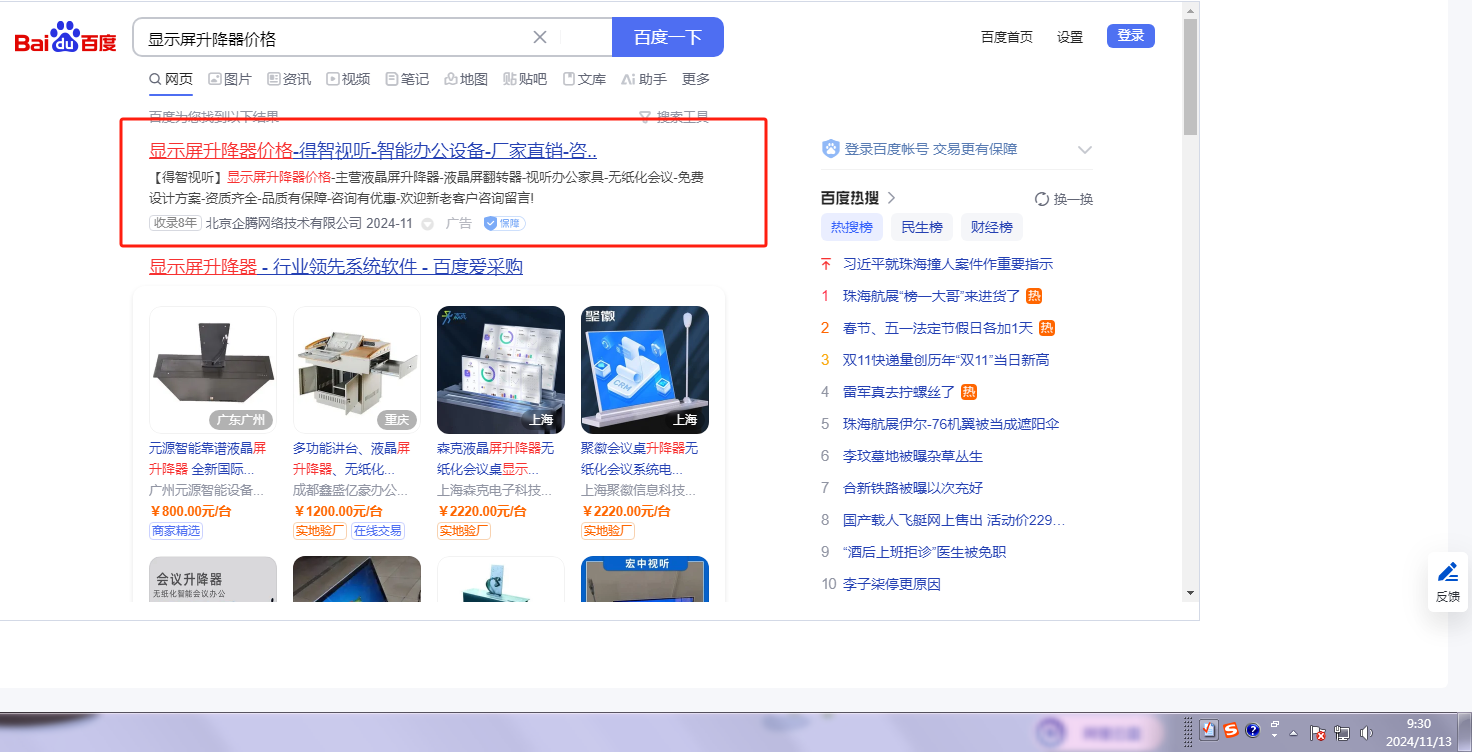The image size is (1472, 752).
Task: Click the Baidu logo
Action: (x=66, y=38)
